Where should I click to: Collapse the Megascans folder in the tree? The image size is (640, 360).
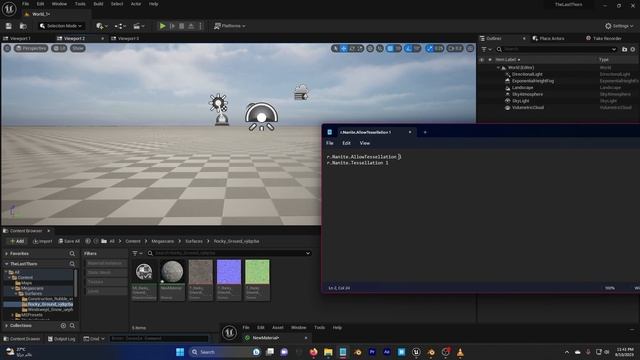point(13,289)
